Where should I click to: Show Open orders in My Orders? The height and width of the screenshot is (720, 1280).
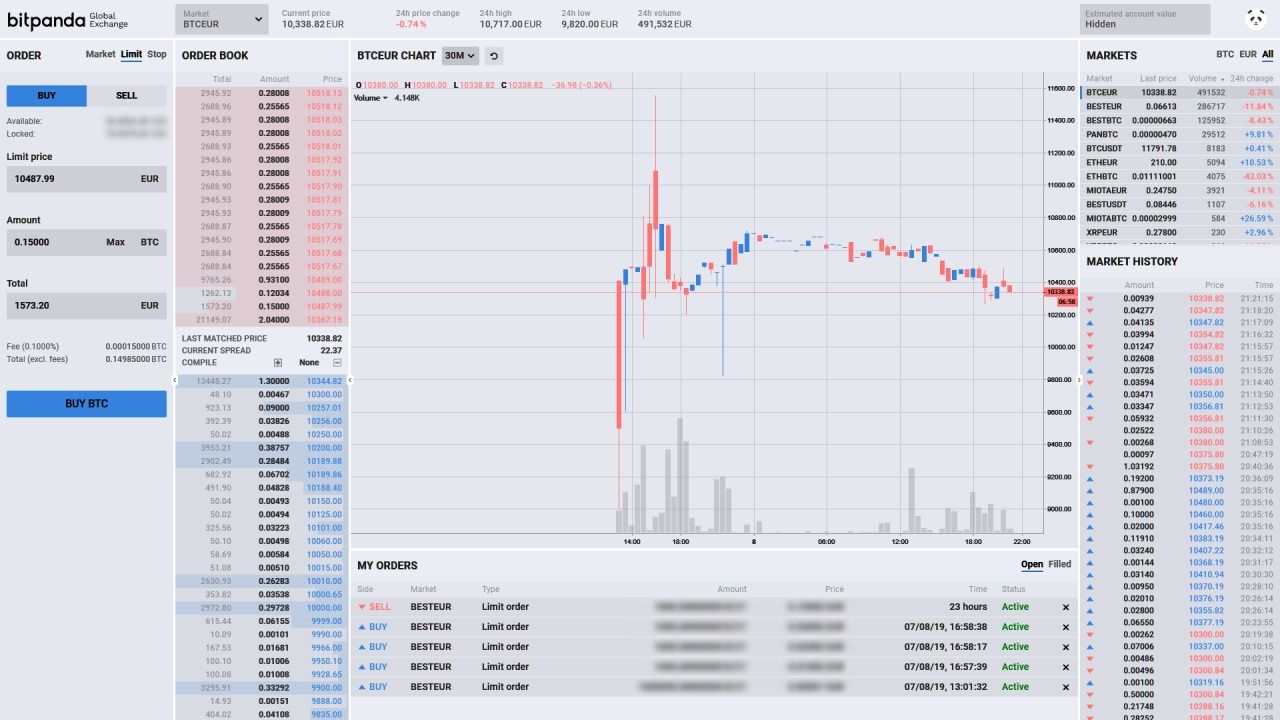point(1032,565)
